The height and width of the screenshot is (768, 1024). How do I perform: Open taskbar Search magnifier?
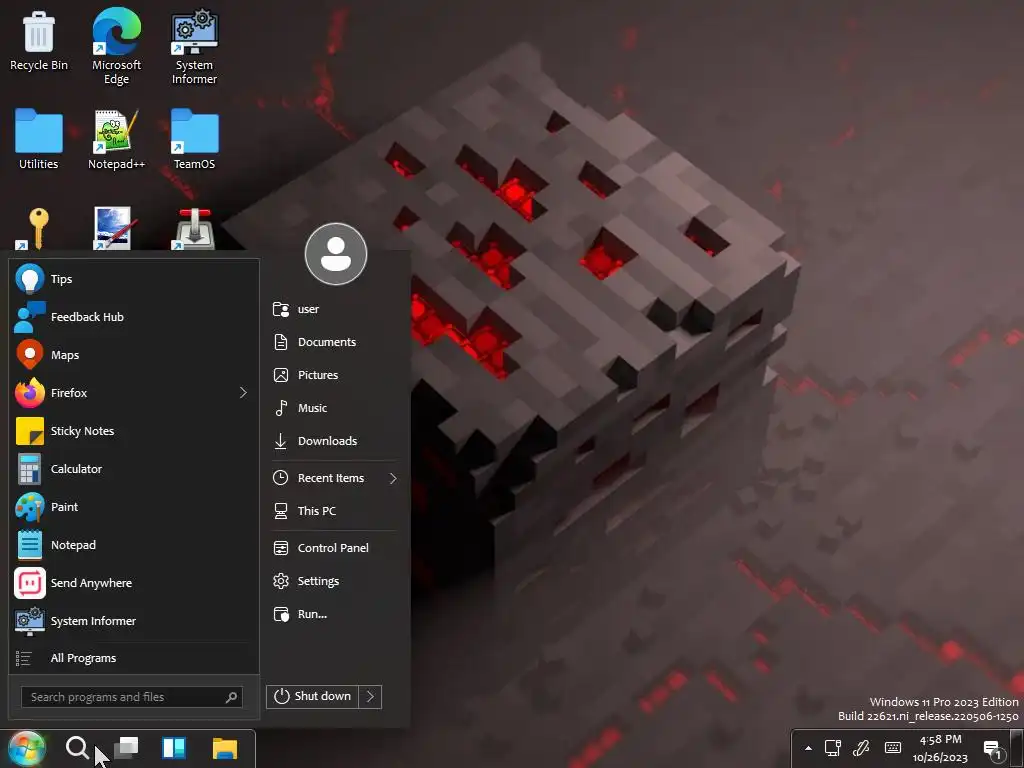(77, 748)
